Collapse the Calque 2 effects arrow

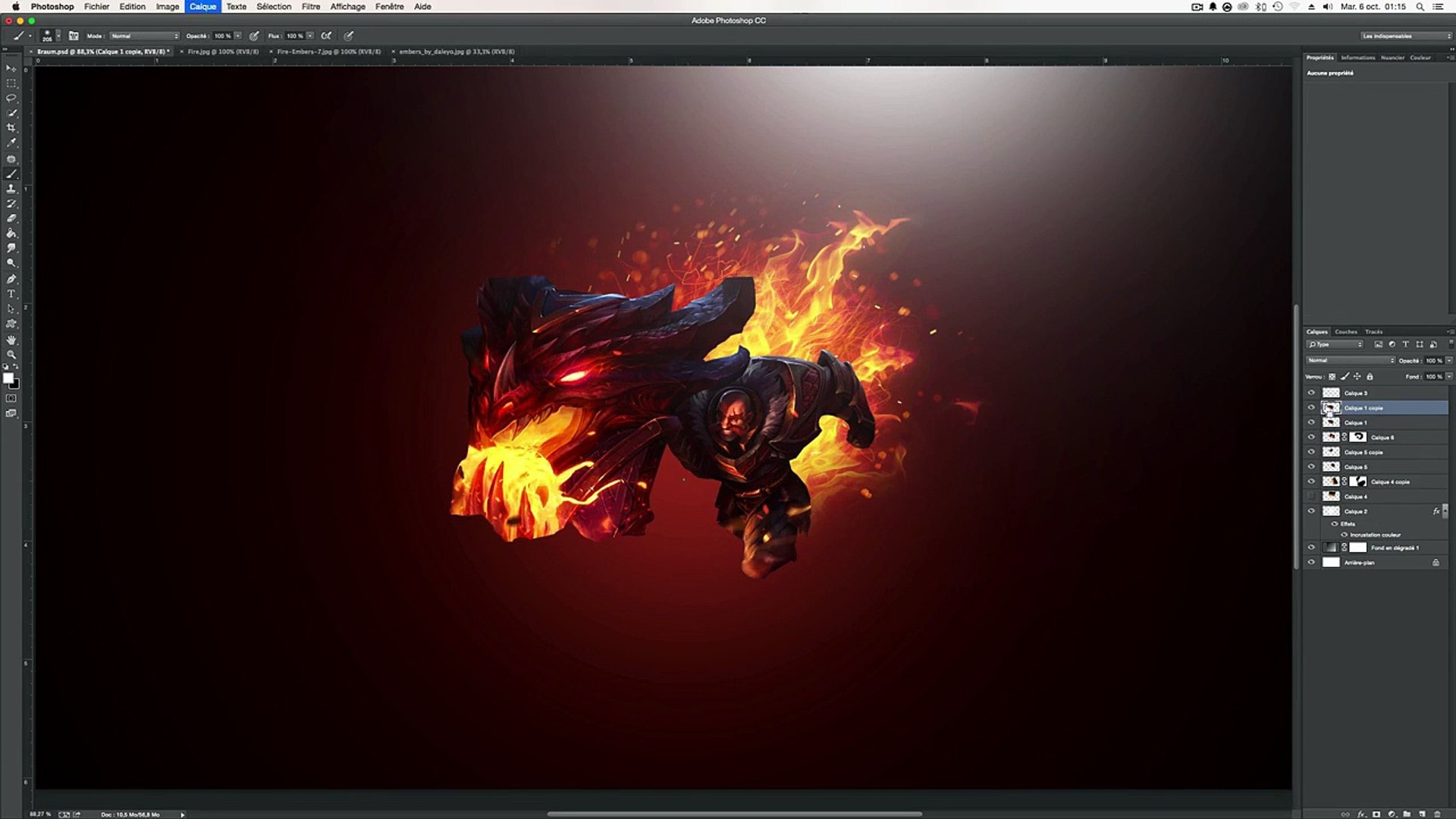point(1445,511)
